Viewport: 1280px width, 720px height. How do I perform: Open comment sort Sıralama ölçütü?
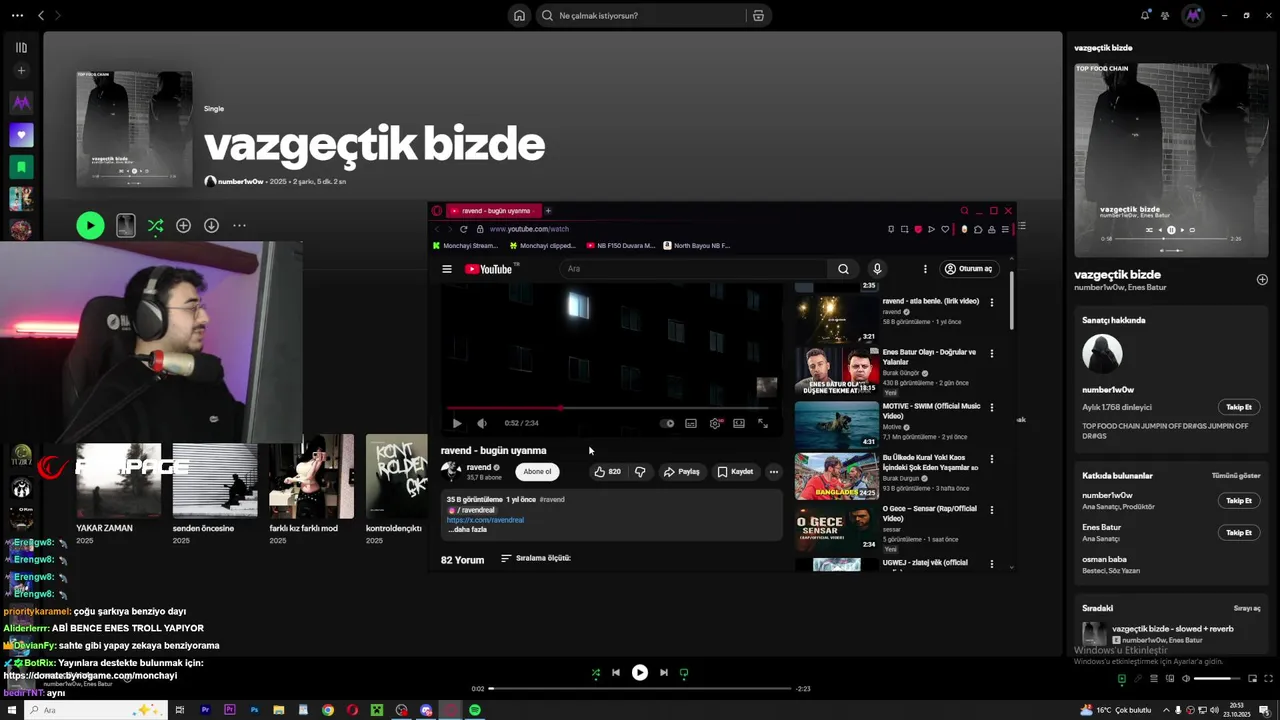[x=536, y=558]
